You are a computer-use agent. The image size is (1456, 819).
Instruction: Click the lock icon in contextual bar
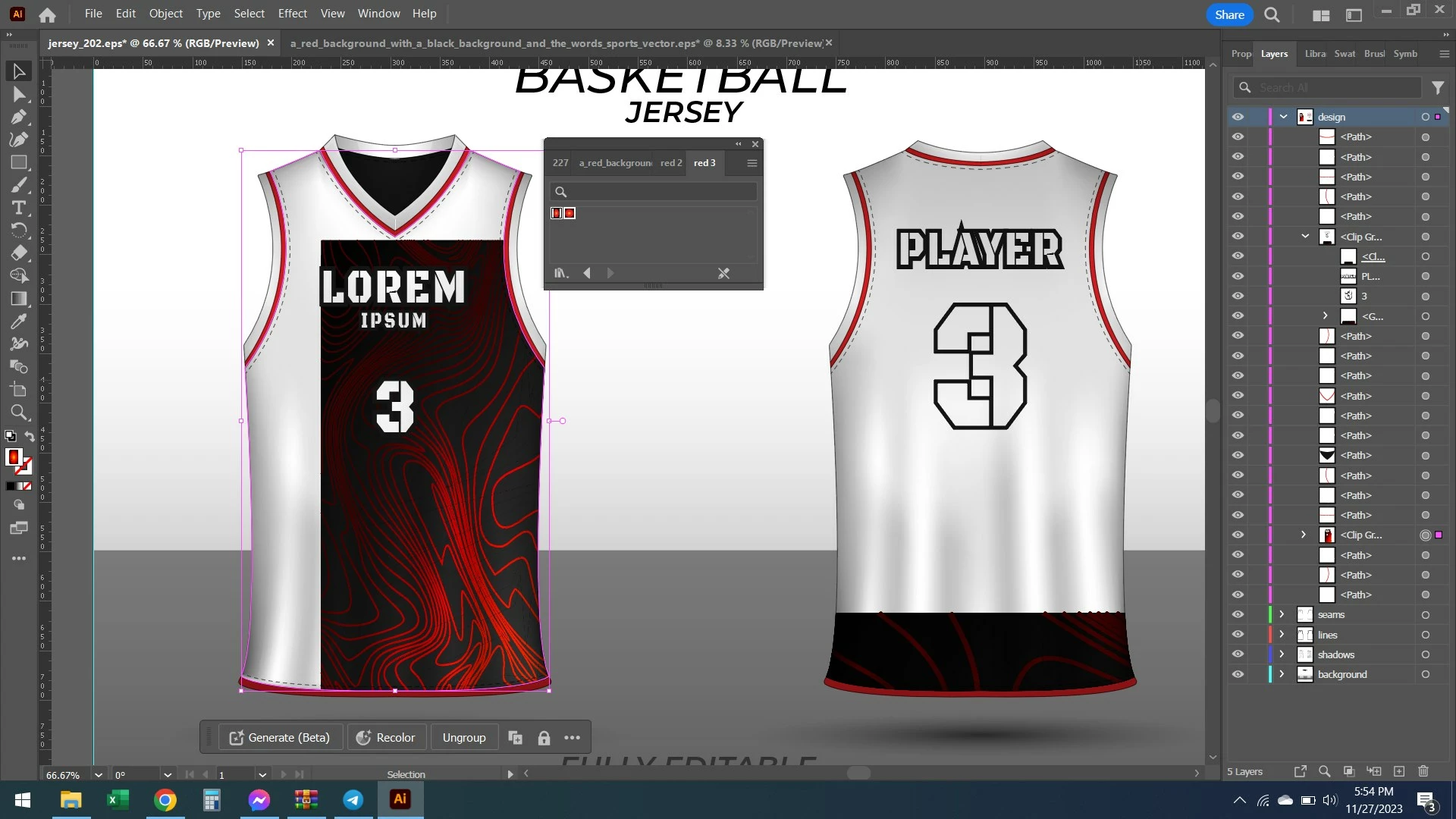pos(544,738)
